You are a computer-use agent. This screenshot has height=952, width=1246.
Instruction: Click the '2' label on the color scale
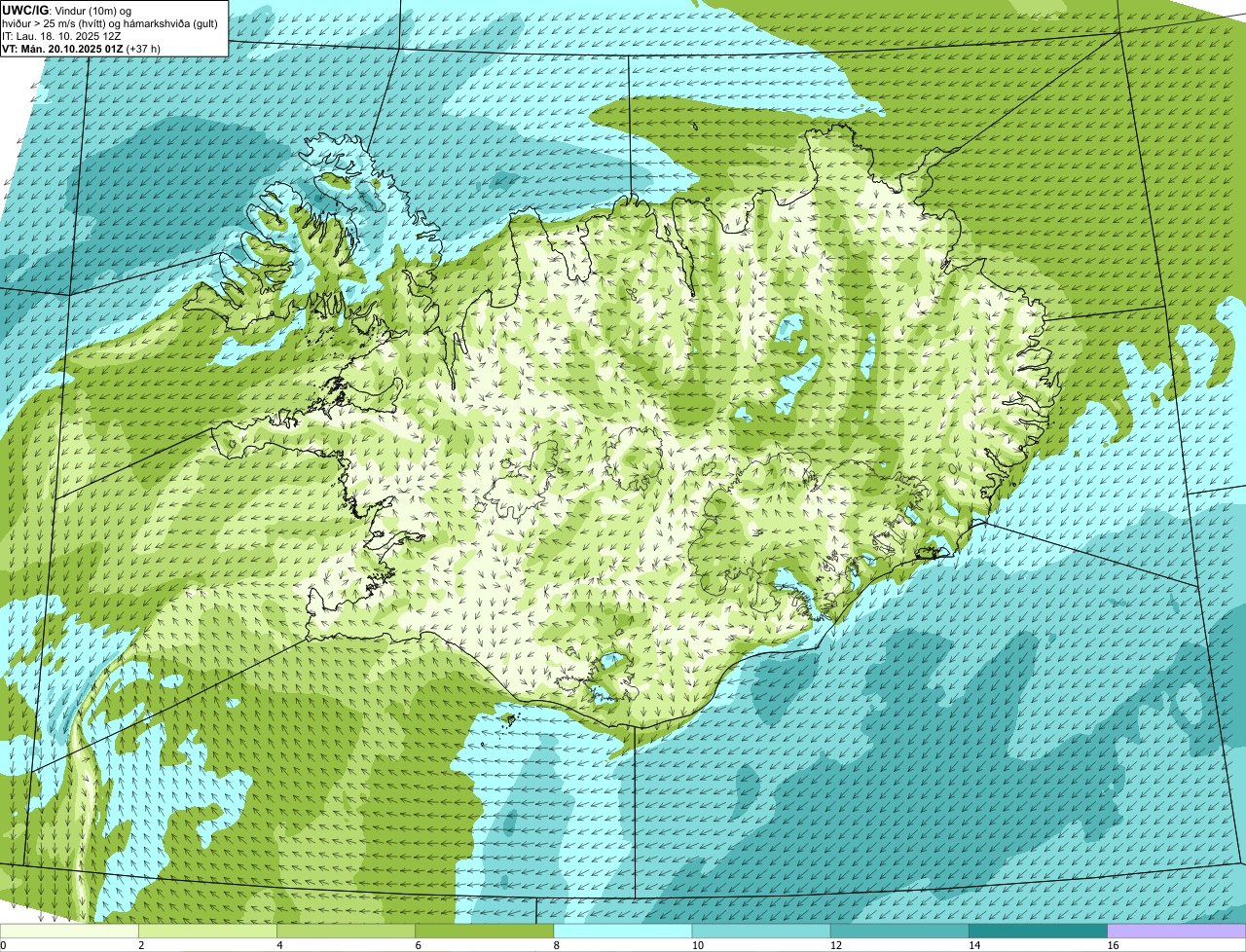click(x=141, y=945)
